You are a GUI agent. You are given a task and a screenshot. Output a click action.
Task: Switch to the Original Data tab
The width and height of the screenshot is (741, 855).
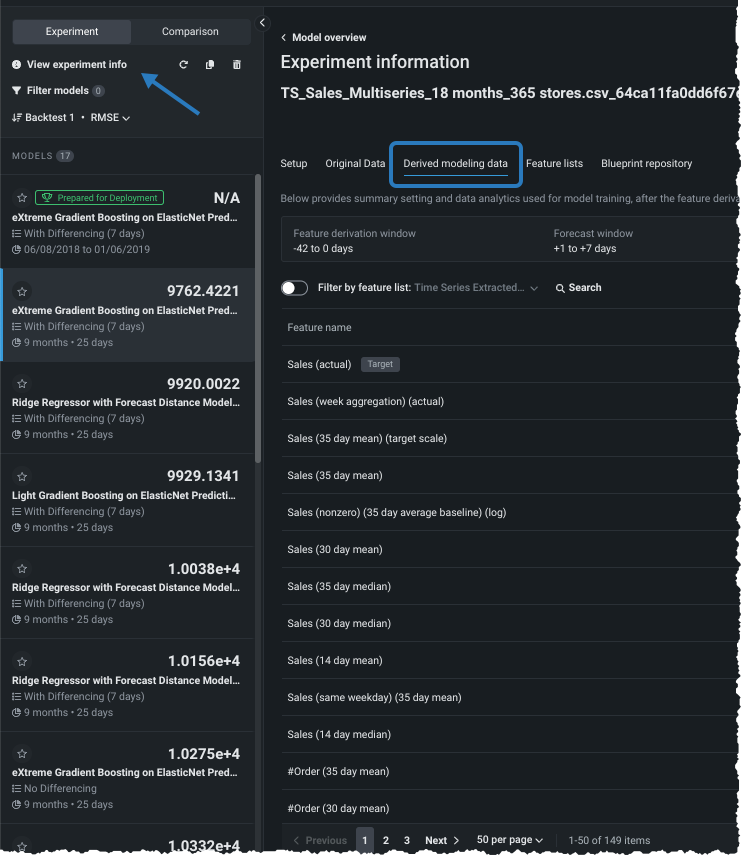355,164
